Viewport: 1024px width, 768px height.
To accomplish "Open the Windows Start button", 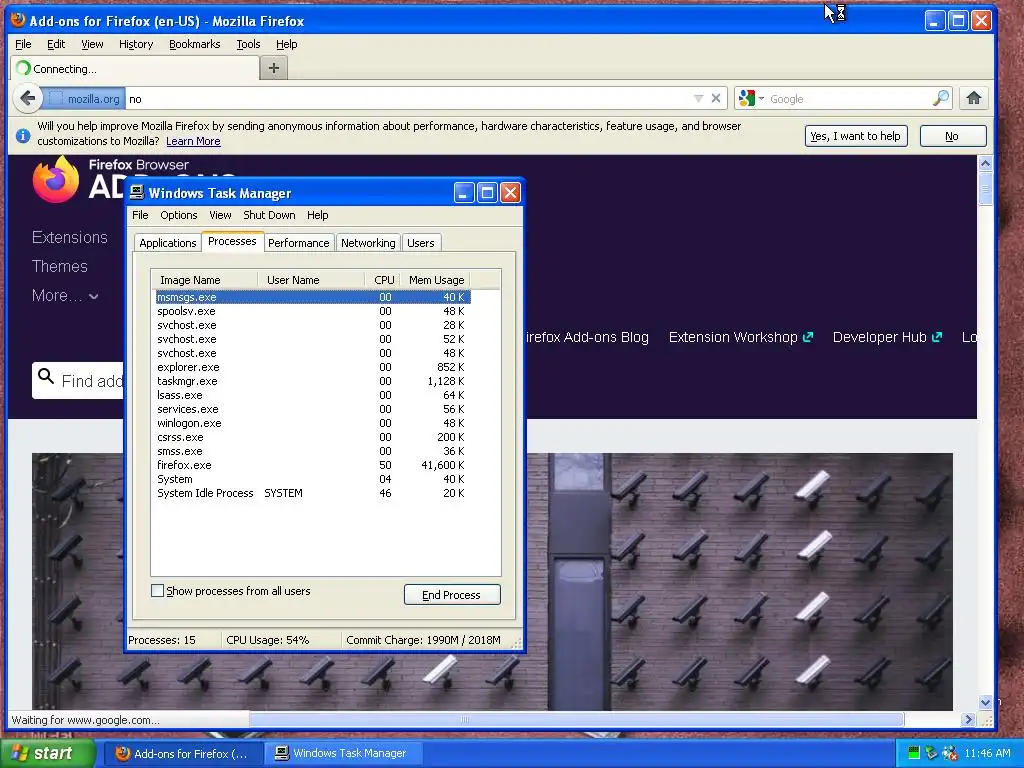I will pos(47,753).
